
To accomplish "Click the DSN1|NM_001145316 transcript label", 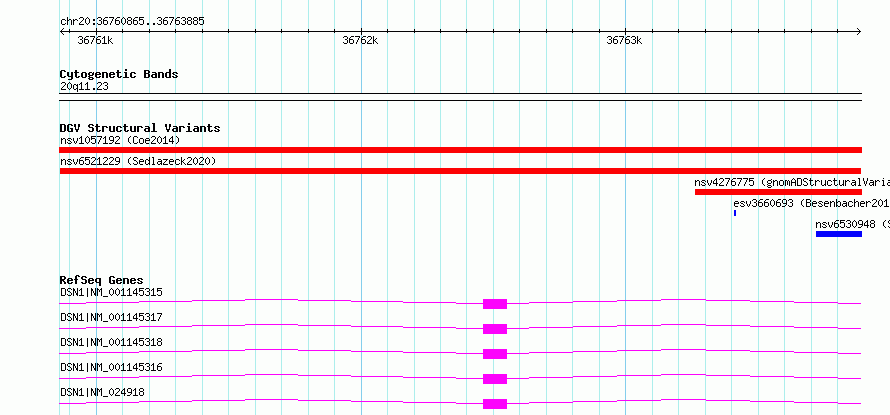I will (111, 367).
